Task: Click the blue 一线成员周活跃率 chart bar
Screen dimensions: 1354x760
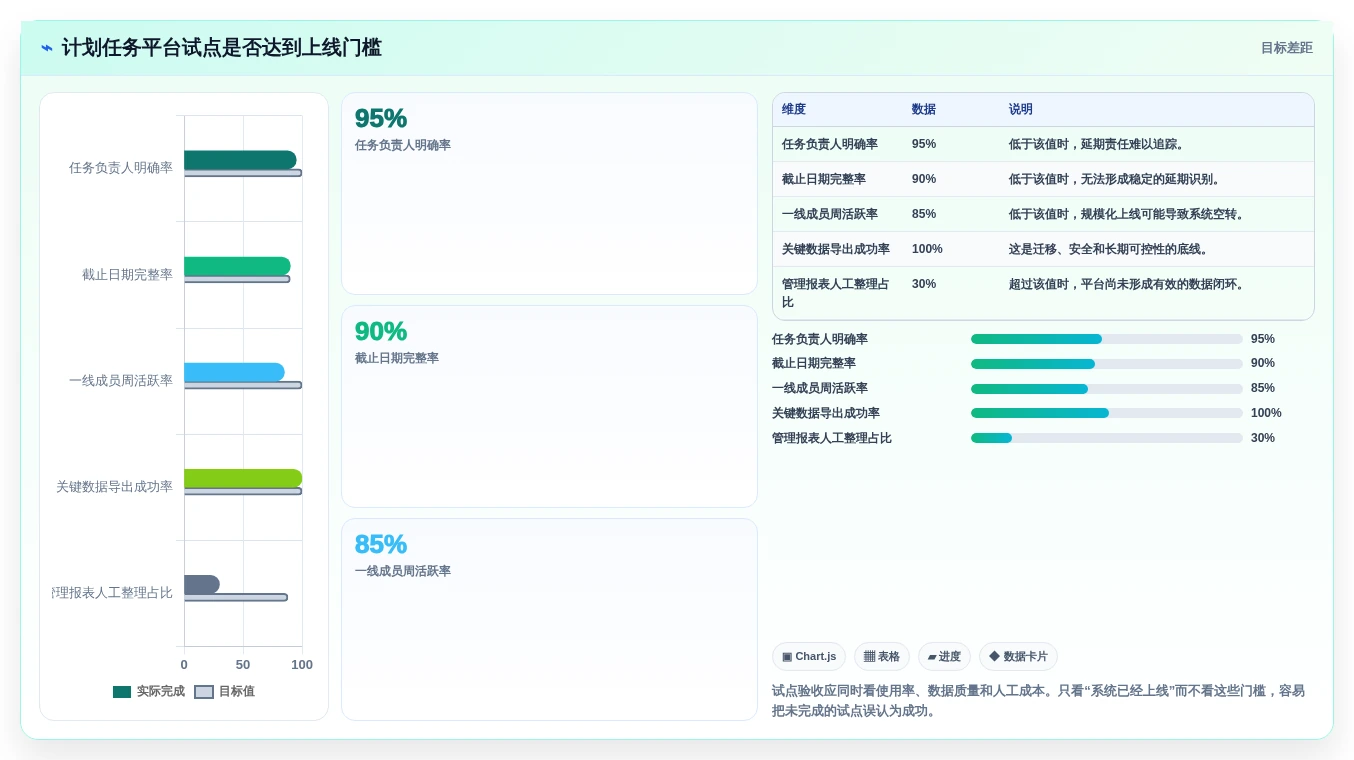Action: point(234,373)
